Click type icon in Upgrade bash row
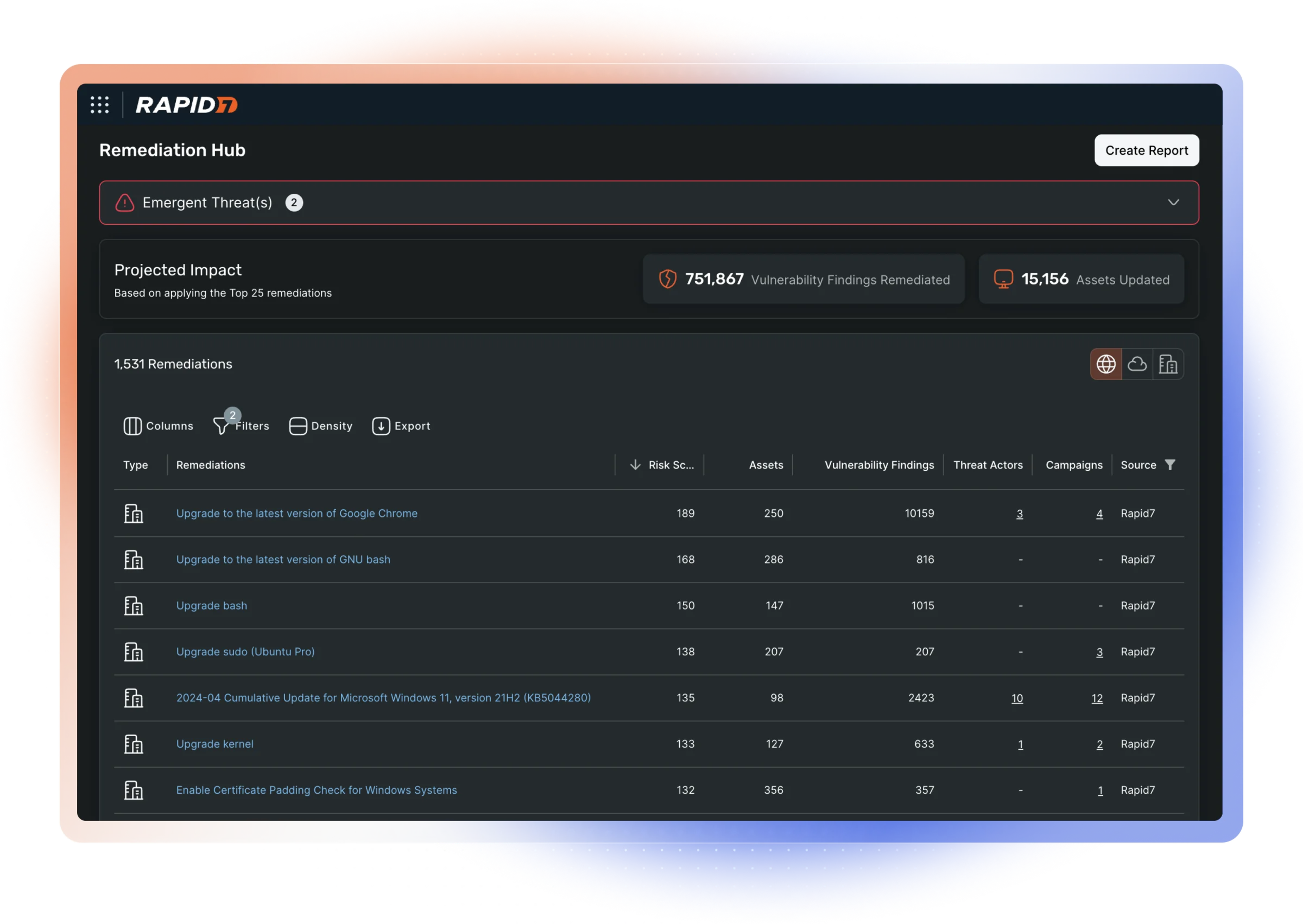Image resolution: width=1303 pixels, height=924 pixels. (x=134, y=605)
